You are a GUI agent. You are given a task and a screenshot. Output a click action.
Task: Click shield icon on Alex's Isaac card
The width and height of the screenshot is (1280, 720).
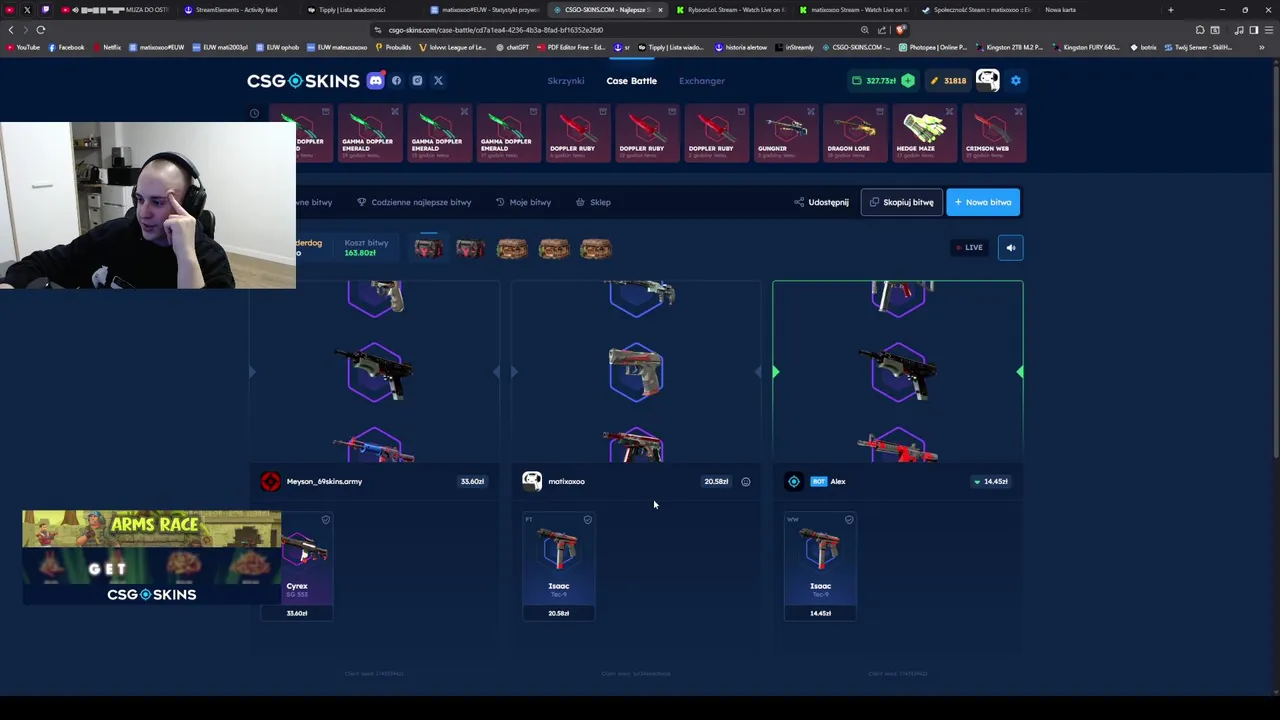tap(849, 520)
